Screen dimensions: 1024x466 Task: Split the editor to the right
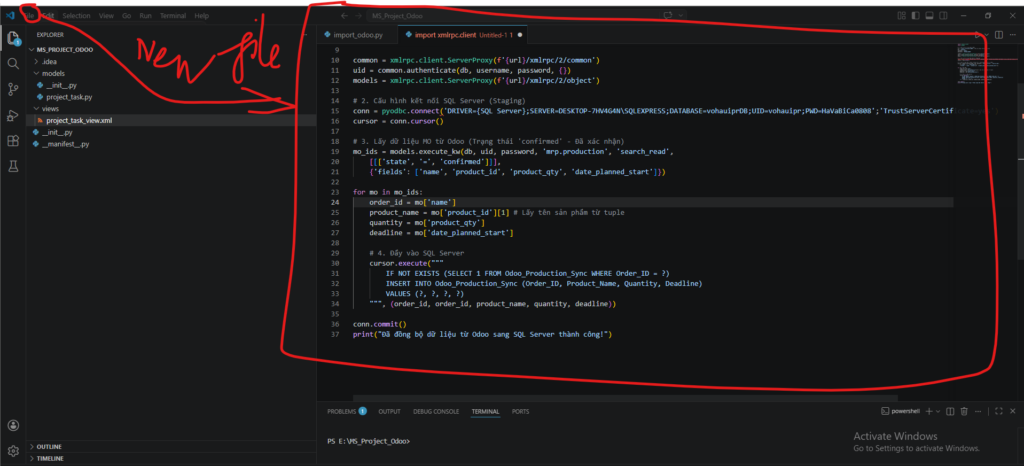(998, 35)
